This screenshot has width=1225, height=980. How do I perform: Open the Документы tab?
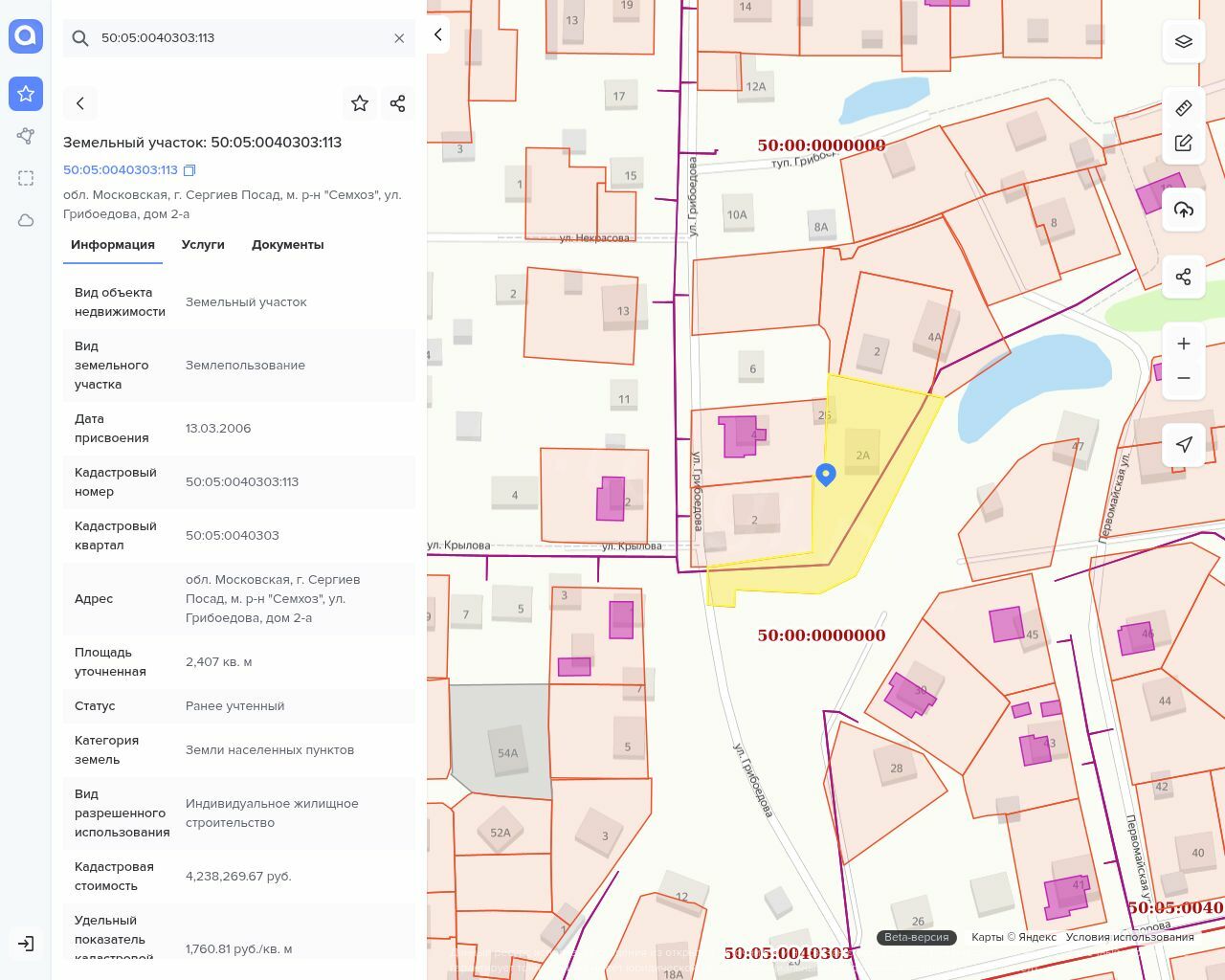tap(287, 245)
